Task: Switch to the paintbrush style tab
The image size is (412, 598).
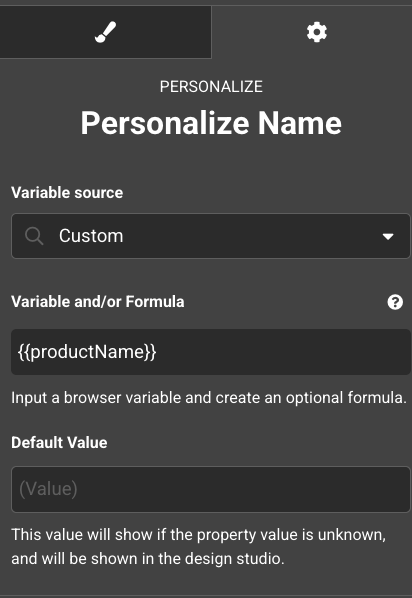Action: pyautogui.click(x=105, y=32)
